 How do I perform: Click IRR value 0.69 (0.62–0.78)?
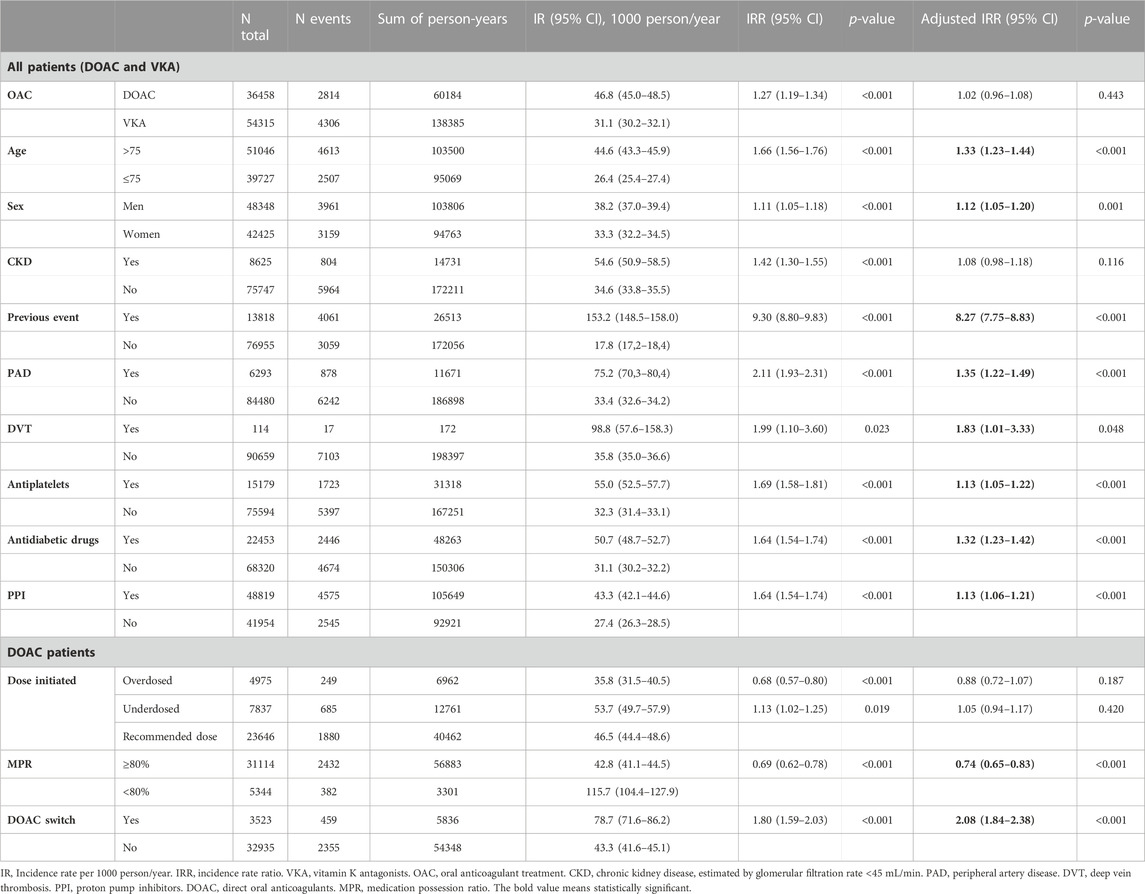789,764
